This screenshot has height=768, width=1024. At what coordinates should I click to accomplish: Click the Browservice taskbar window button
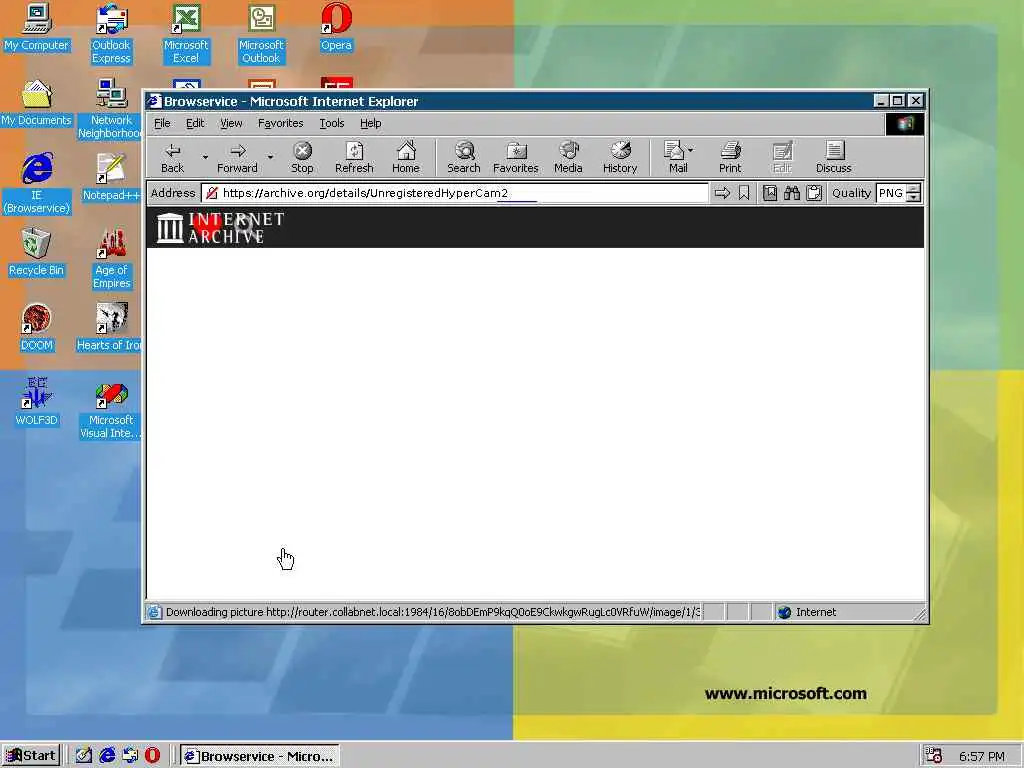tap(260, 756)
